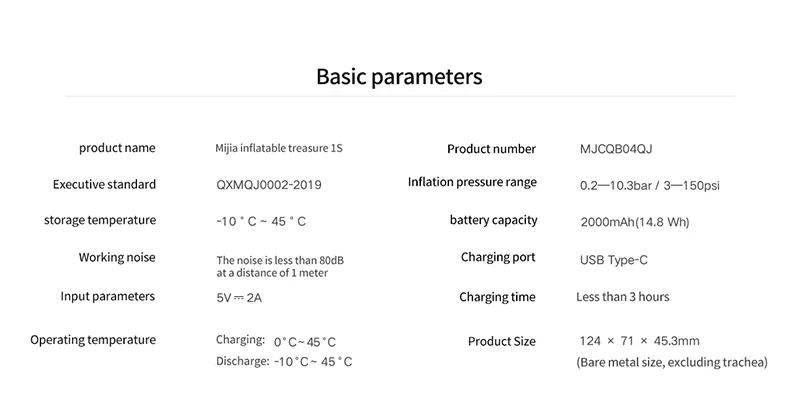Select the Bare metal size note

(672, 362)
